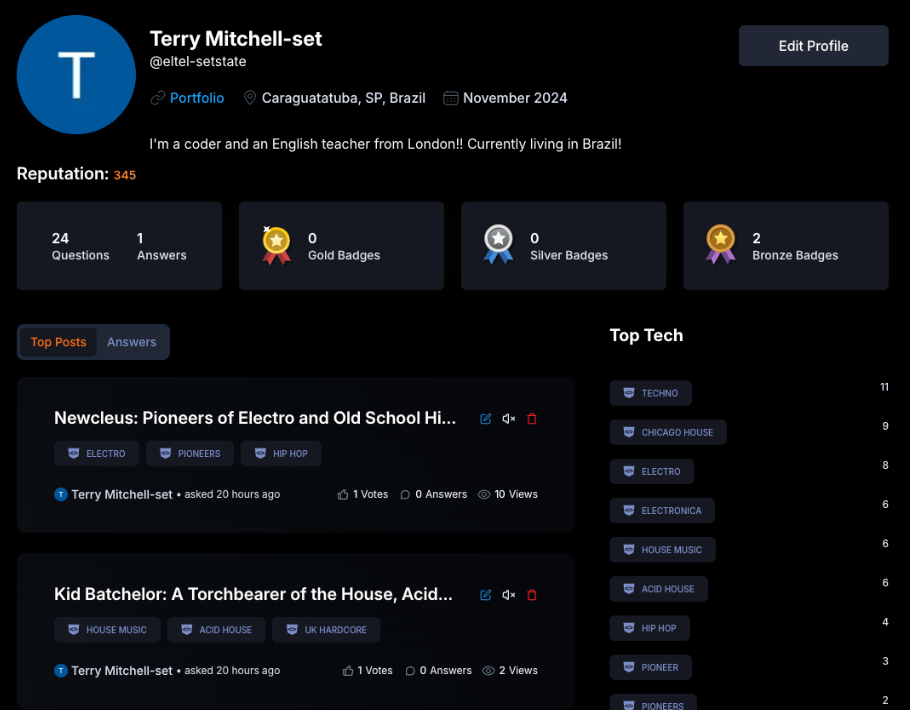Open the Kid Batchelor post title

tap(253, 594)
